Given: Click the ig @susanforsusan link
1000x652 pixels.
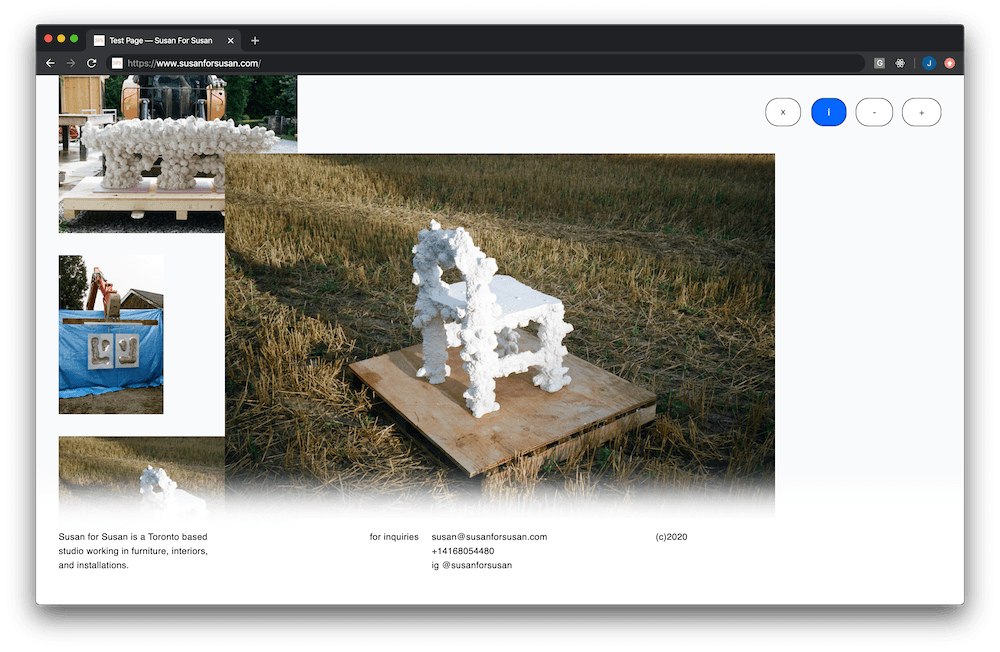Looking at the screenshot, I should point(471,566).
